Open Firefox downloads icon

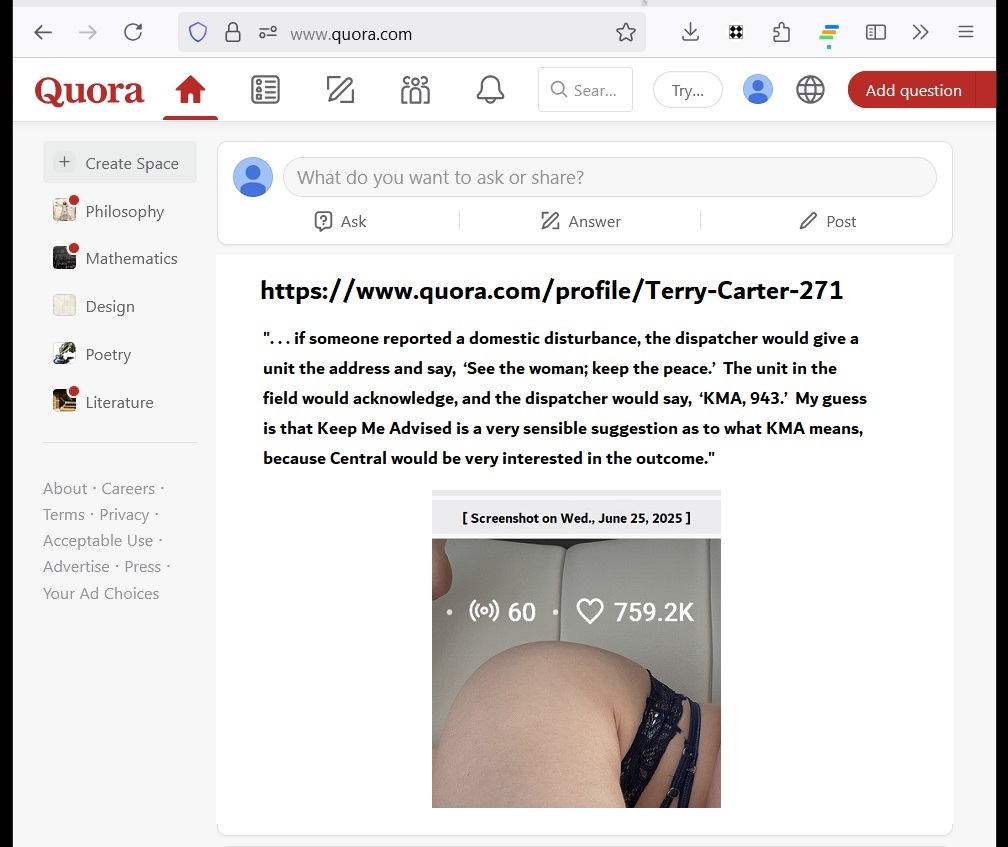coord(690,32)
